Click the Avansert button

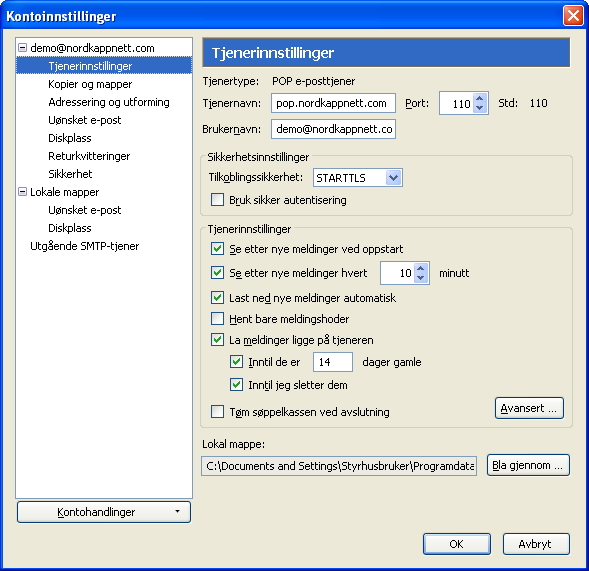529,408
